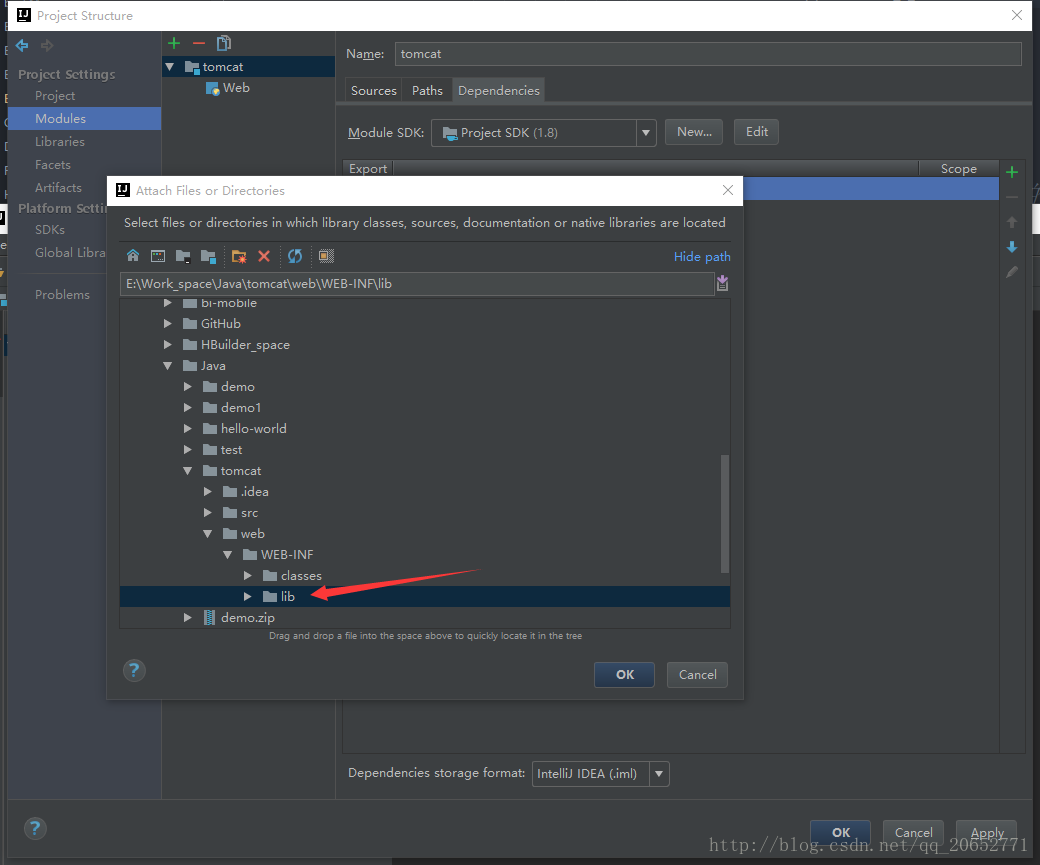Open help in Attach Files dialog

coord(134,671)
